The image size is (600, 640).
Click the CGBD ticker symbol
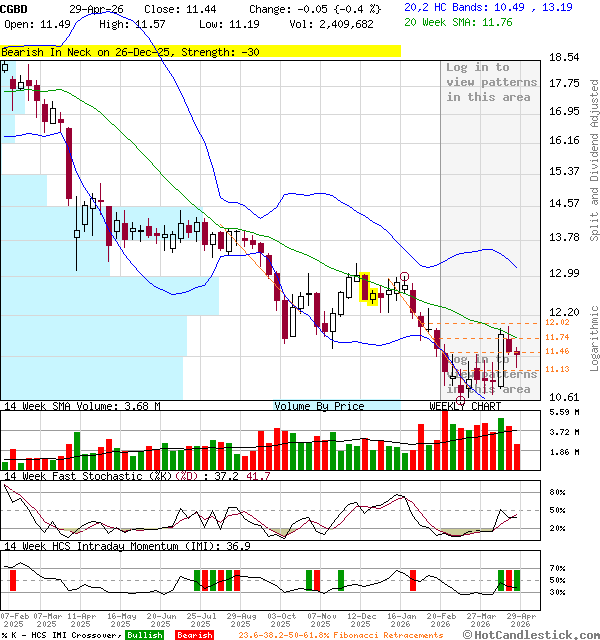click(x=15, y=8)
